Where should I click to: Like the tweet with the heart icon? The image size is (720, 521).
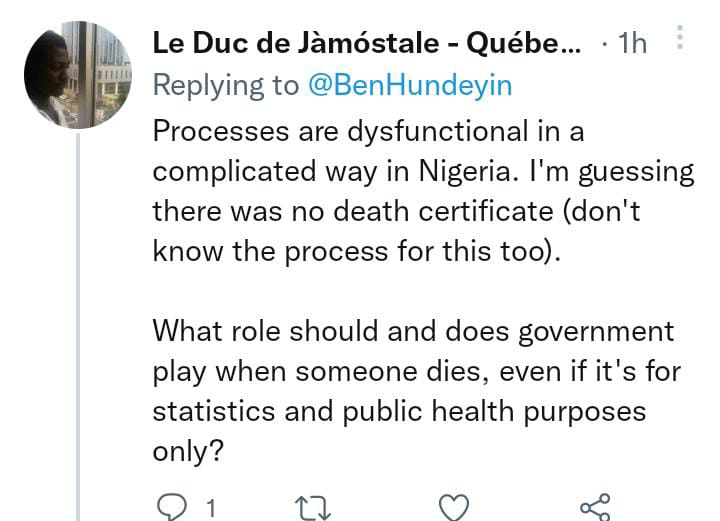tap(455, 504)
